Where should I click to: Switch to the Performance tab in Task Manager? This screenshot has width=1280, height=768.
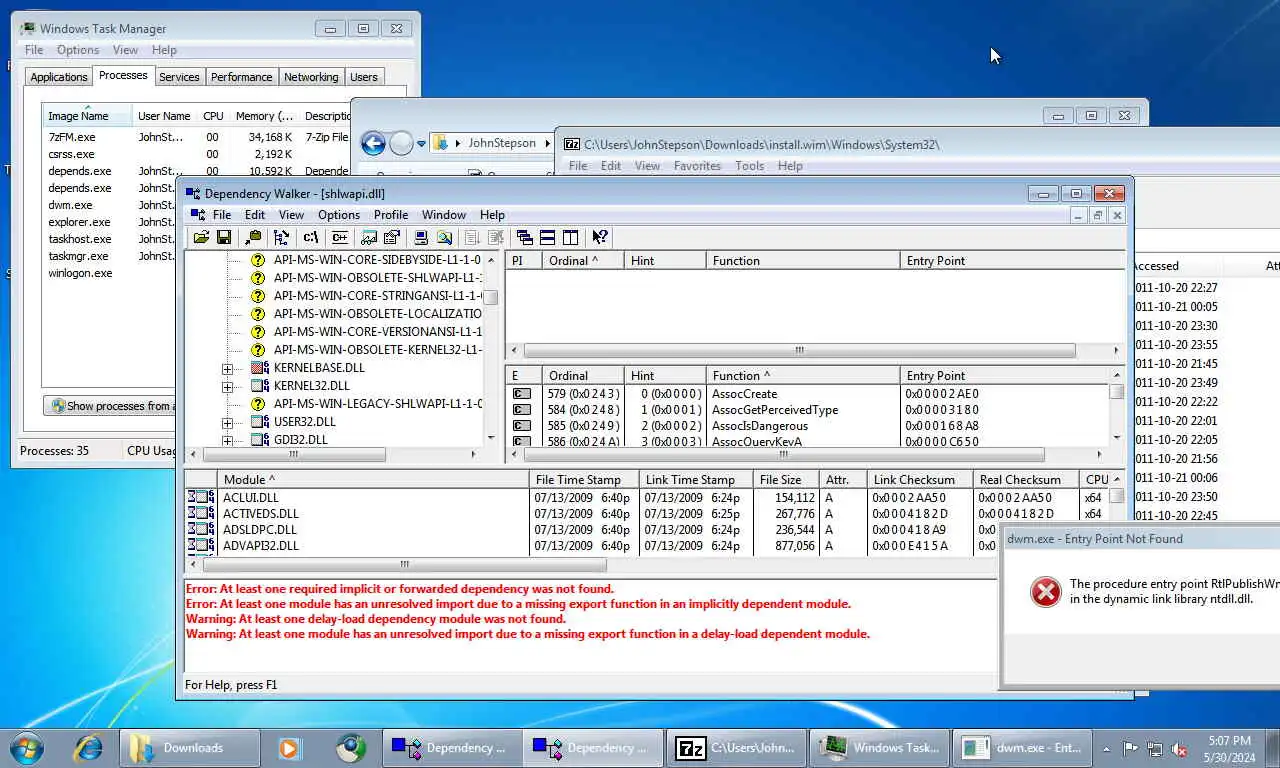tap(241, 77)
